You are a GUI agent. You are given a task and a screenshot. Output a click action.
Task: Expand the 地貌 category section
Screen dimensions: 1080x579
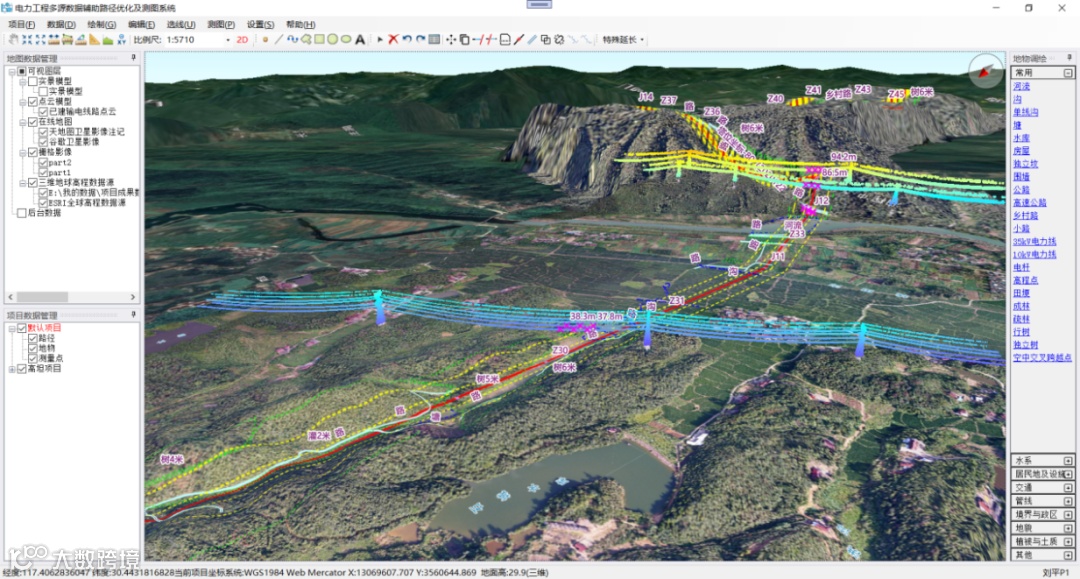click(1068, 528)
